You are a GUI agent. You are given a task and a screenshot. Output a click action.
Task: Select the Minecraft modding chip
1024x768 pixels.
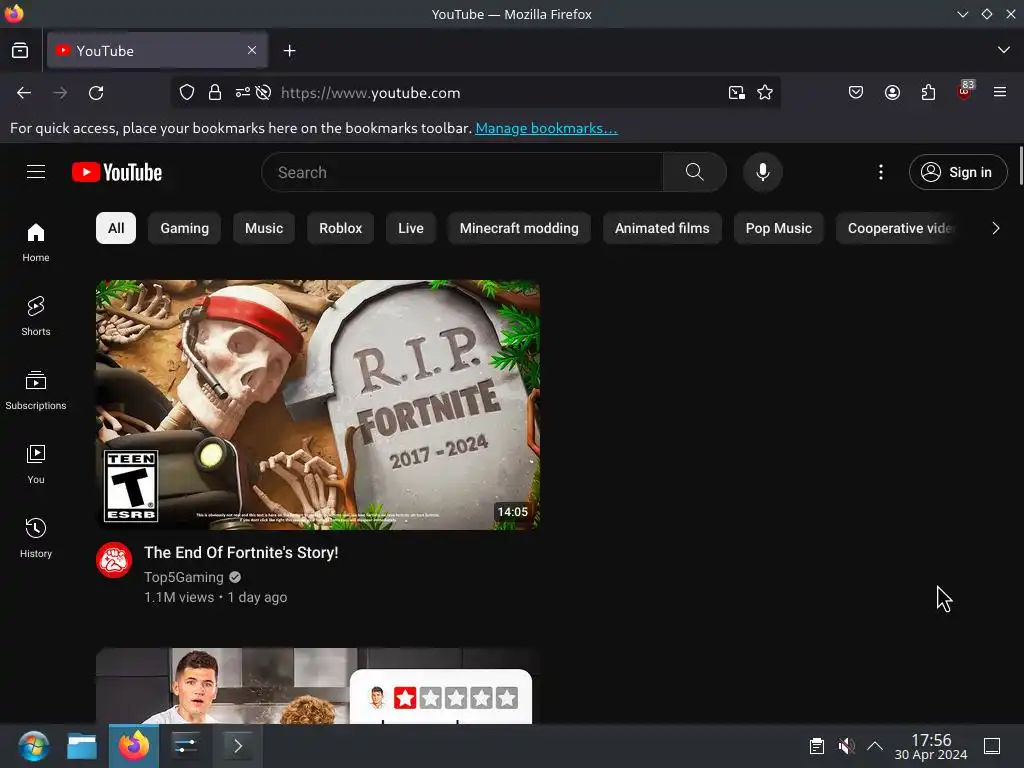click(519, 228)
